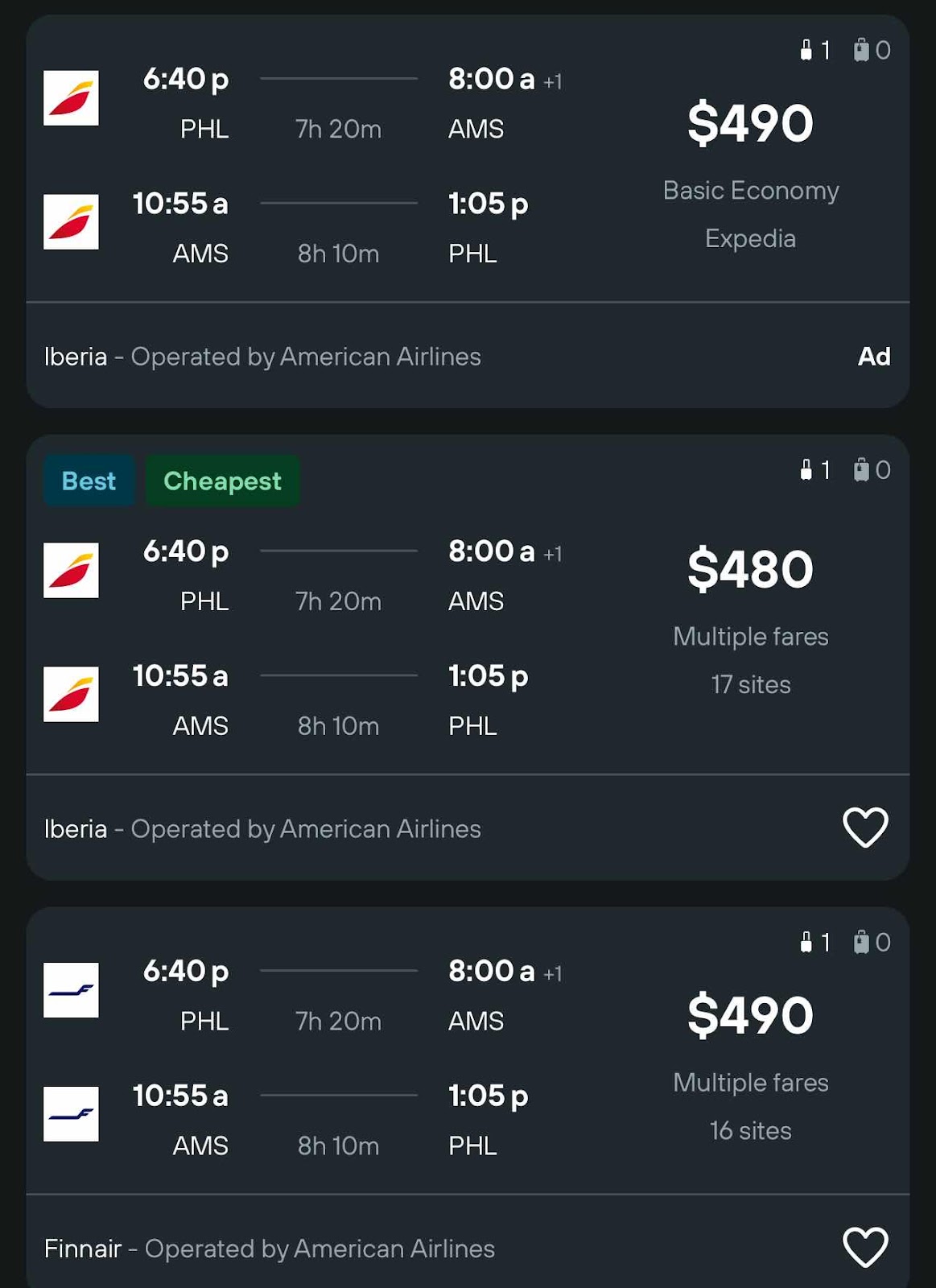The width and height of the screenshot is (936, 1288).
Task: Tap the Iberia logo on sponsored return flight
Action: coord(71,222)
